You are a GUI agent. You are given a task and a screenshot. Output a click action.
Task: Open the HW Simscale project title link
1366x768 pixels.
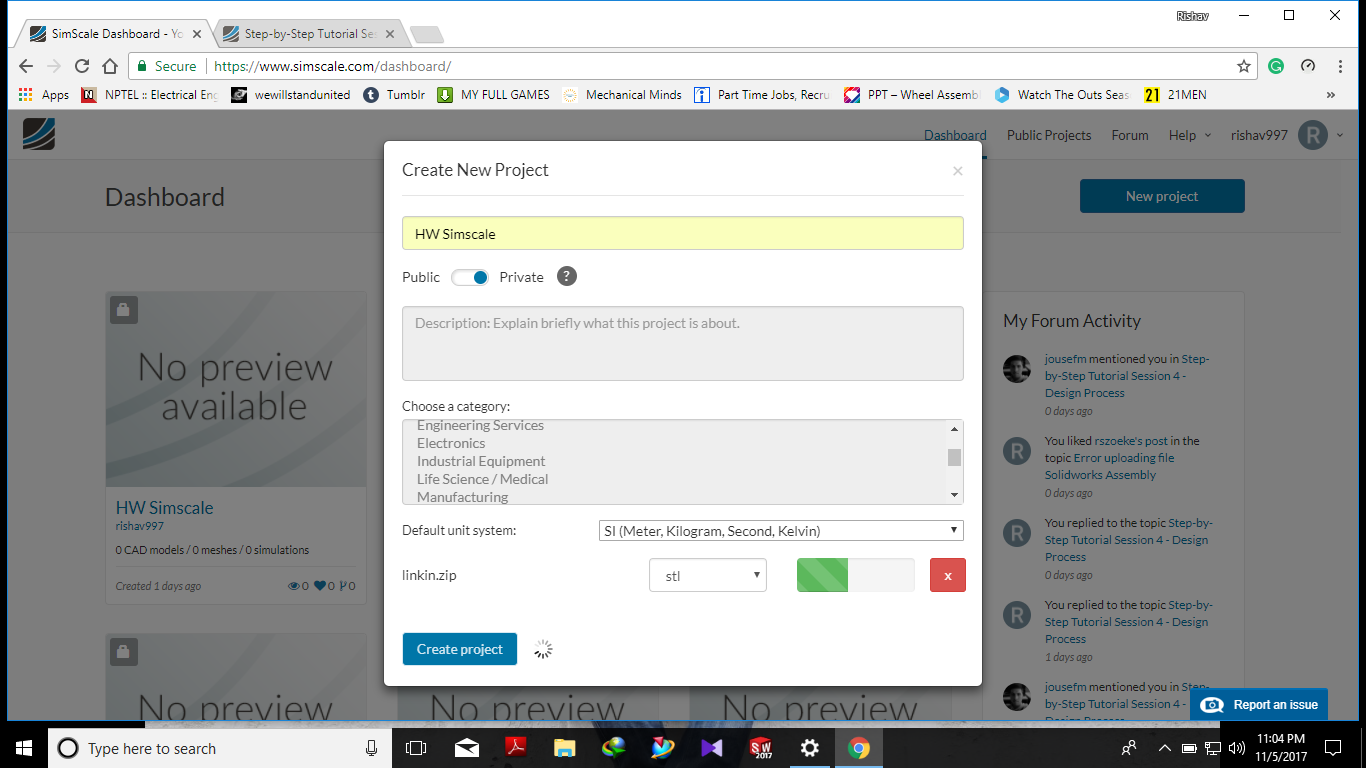click(x=164, y=508)
